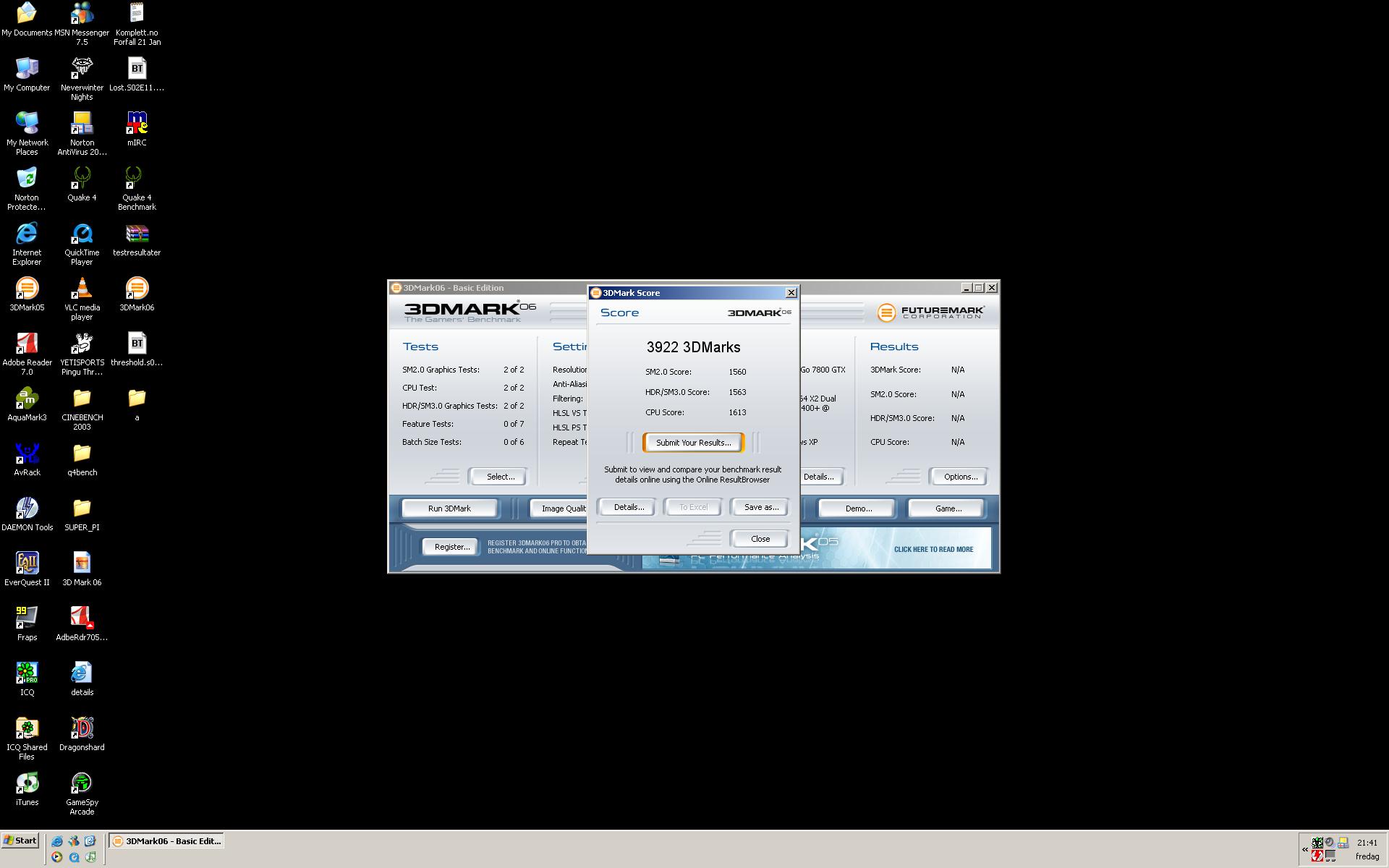This screenshot has height=868, width=1389.
Task: Select the Quake 4 Benchmark shortcut
Action: click(x=137, y=189)
